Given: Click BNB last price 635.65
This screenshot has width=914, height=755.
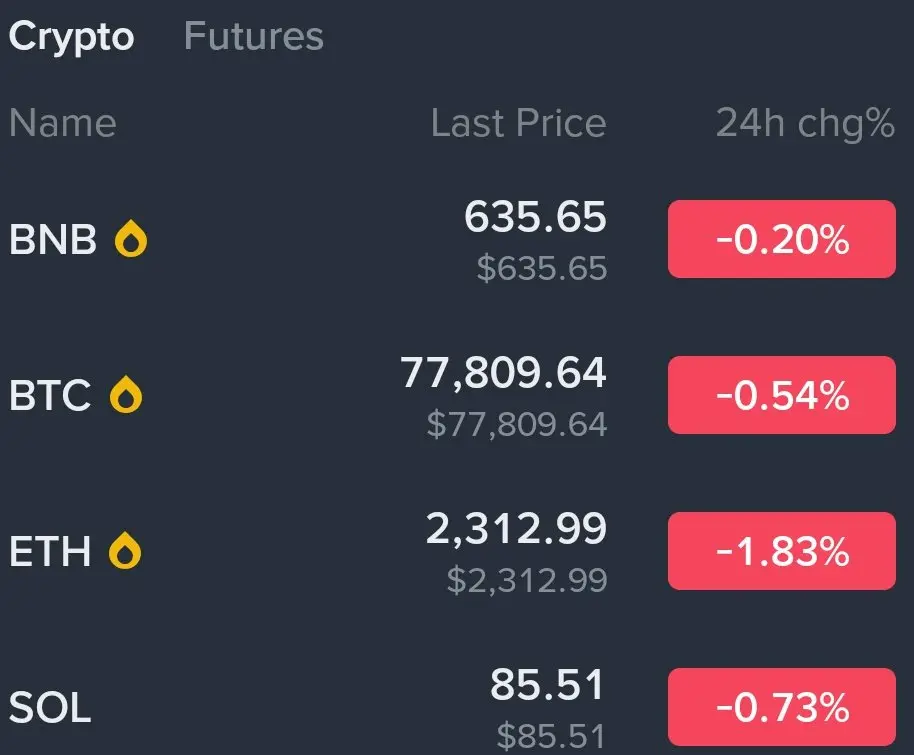Looking at the screenshot, I should pyautogui.click(x=535, y=217).
